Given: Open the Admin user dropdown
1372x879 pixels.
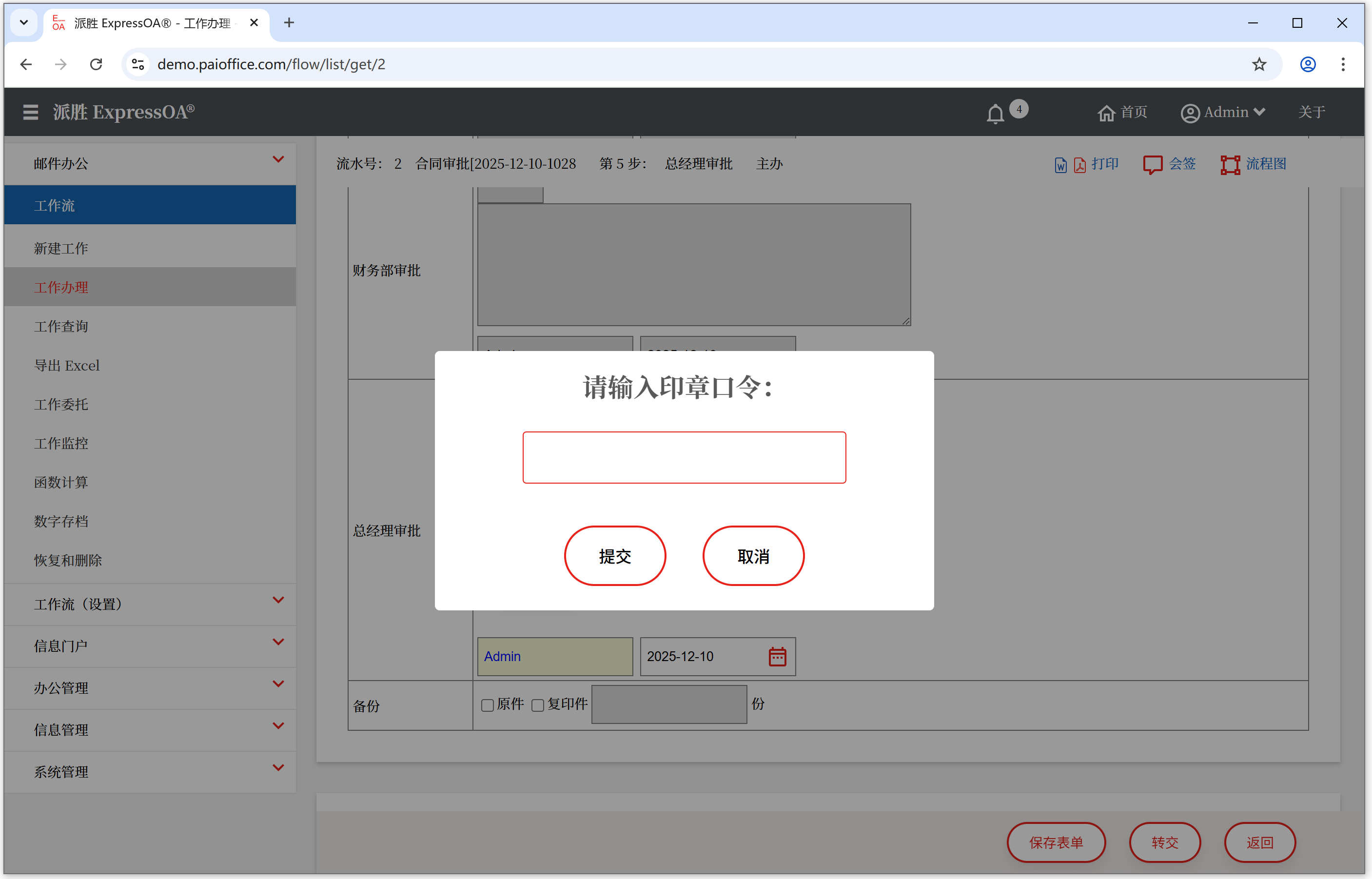Looking at the screenshot, I should pos(1223,113).
